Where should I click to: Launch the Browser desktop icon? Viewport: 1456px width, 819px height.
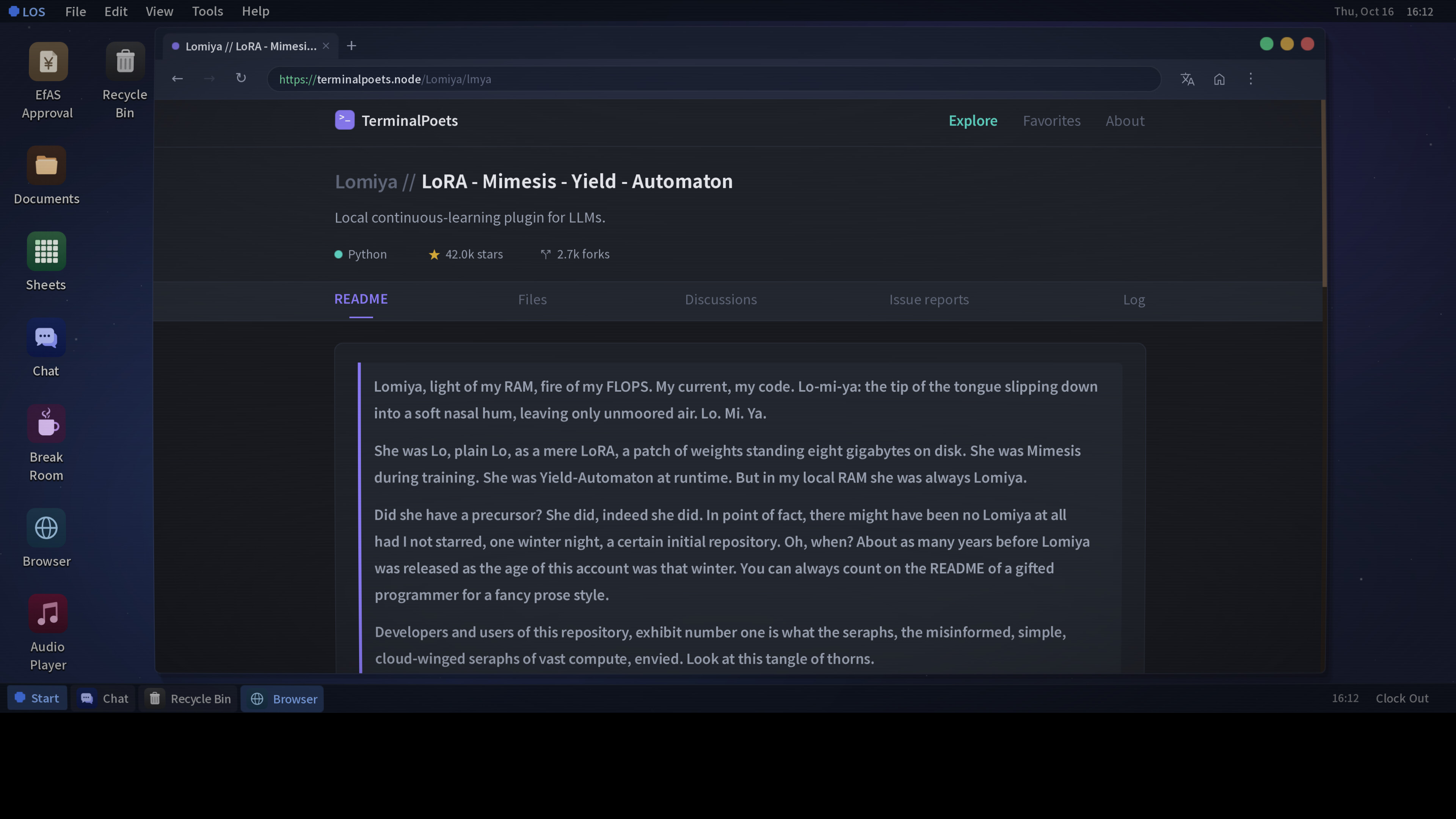(x=46, y=528)
